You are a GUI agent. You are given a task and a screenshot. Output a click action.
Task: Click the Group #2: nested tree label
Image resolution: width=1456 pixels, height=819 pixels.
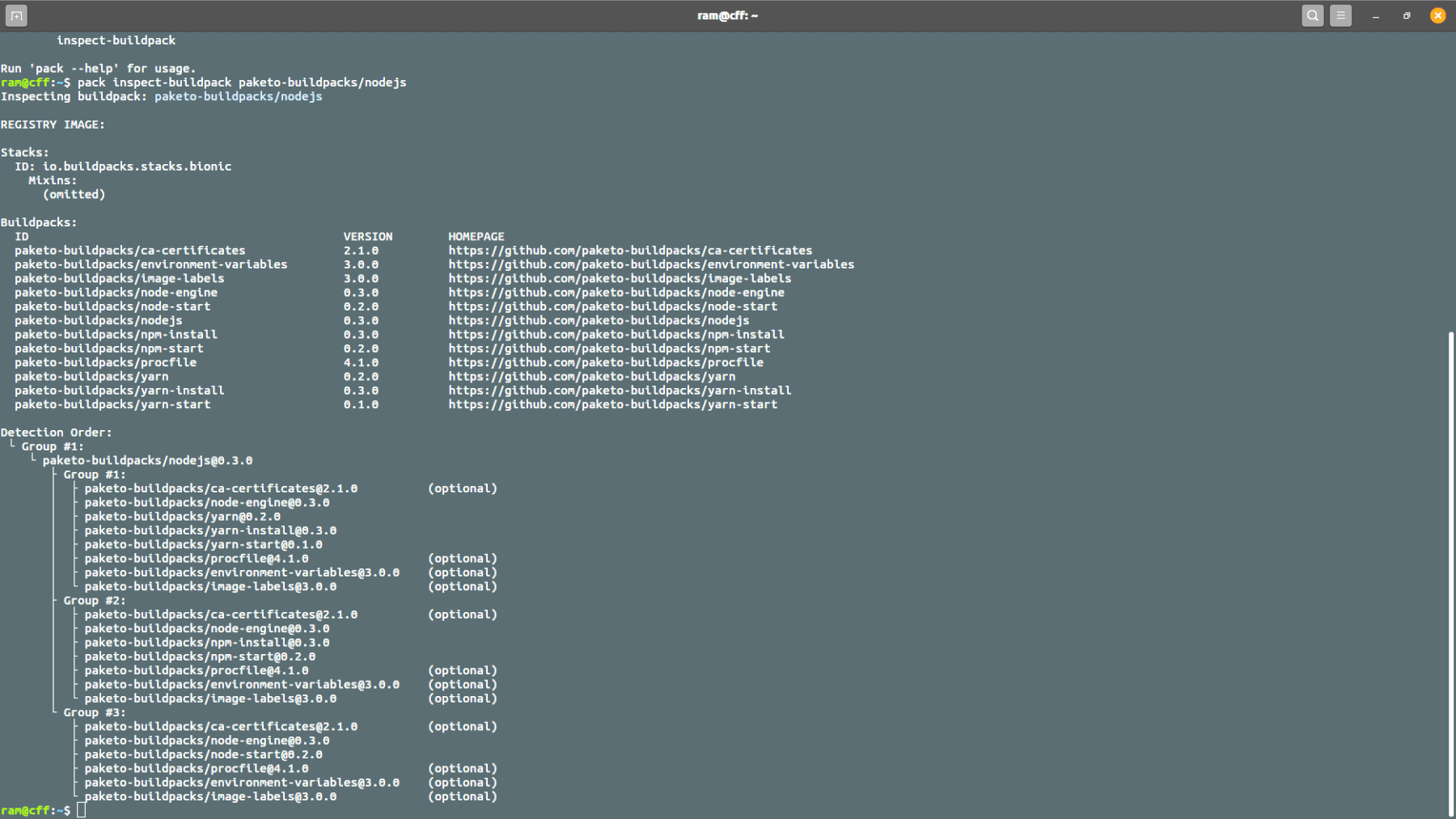point(95,601)
